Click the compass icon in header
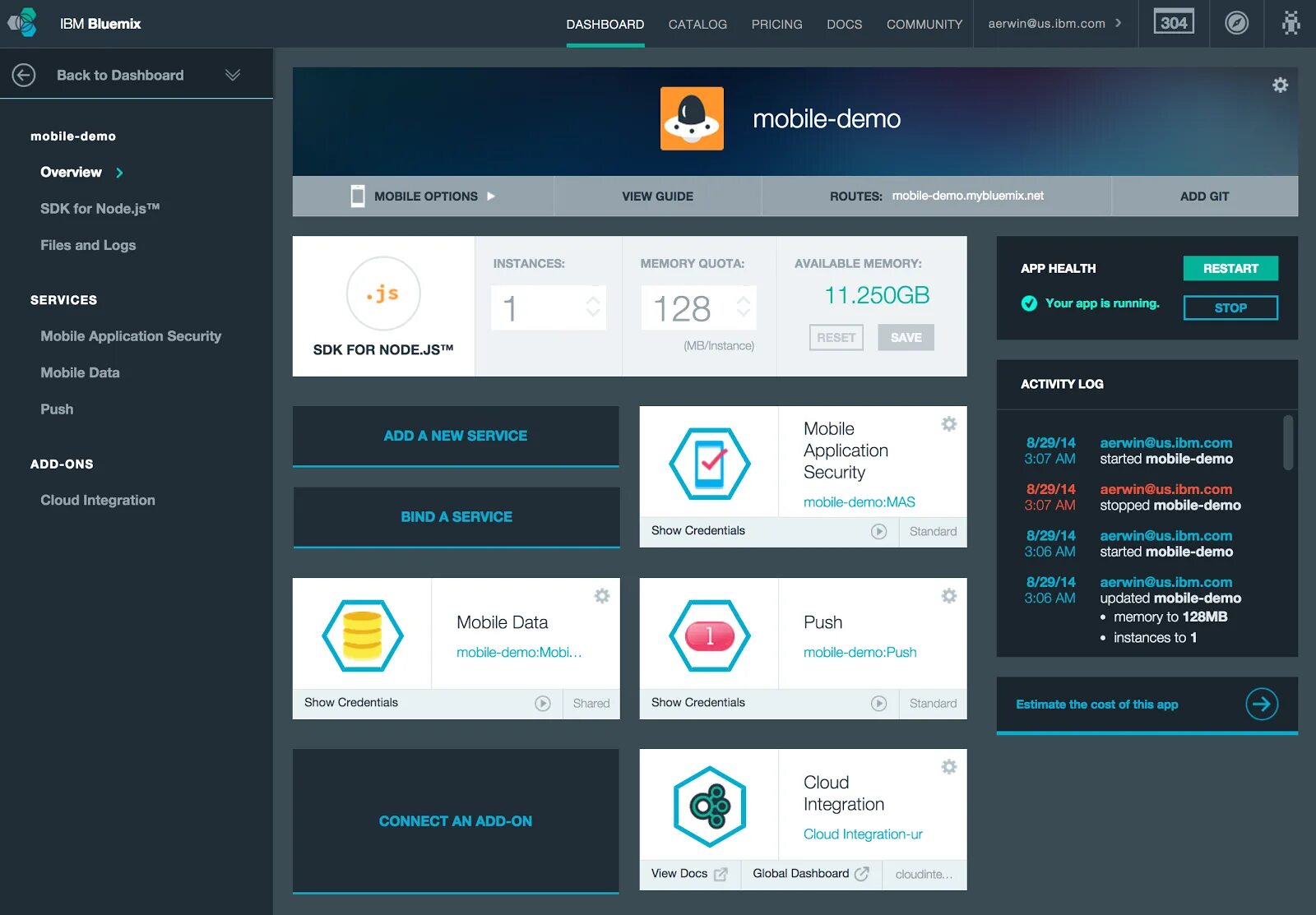 pyautogui.click(x=1236, y=23)
